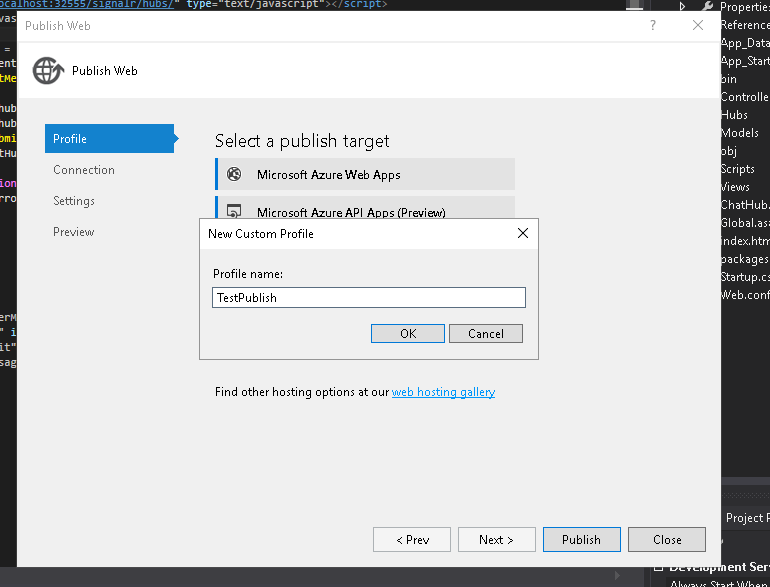
Task: Select packages.config in Solution Explorer
Action: point(745,259)
